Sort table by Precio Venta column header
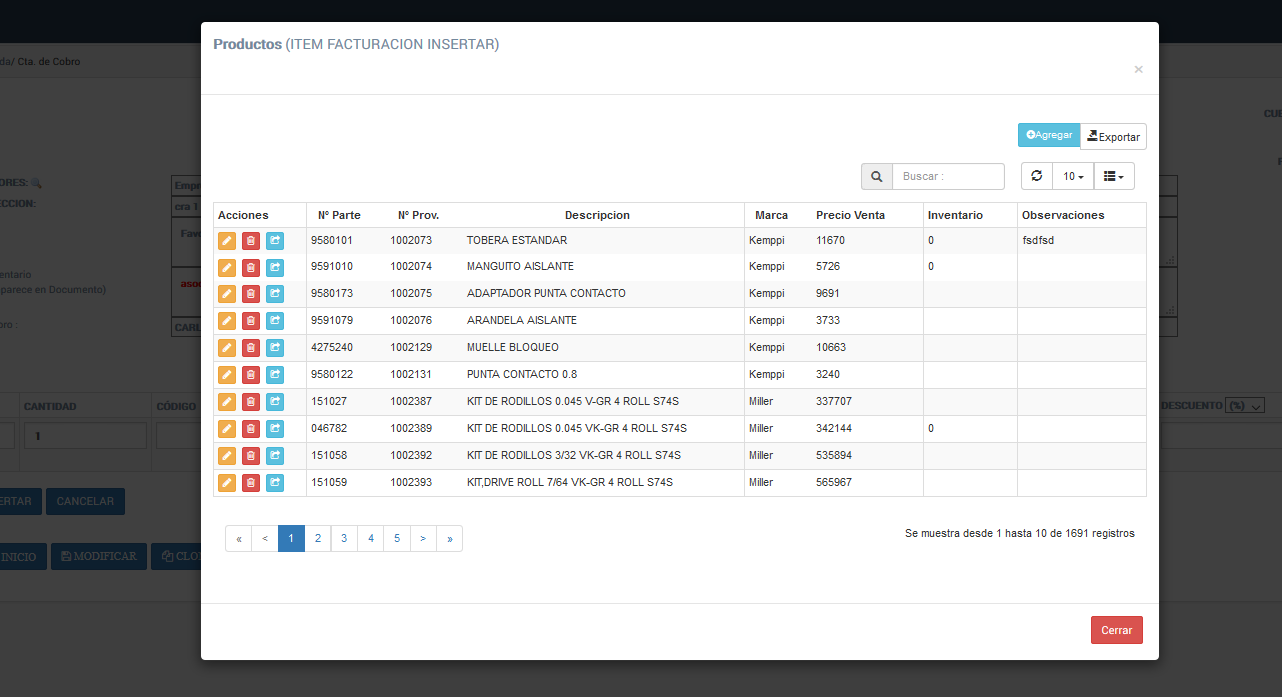1282x697 pixels. tap(849, 215)
